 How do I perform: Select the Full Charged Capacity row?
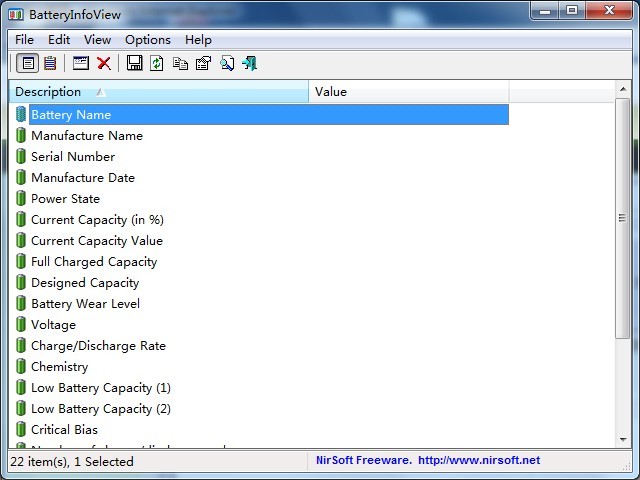pos(94,262)
